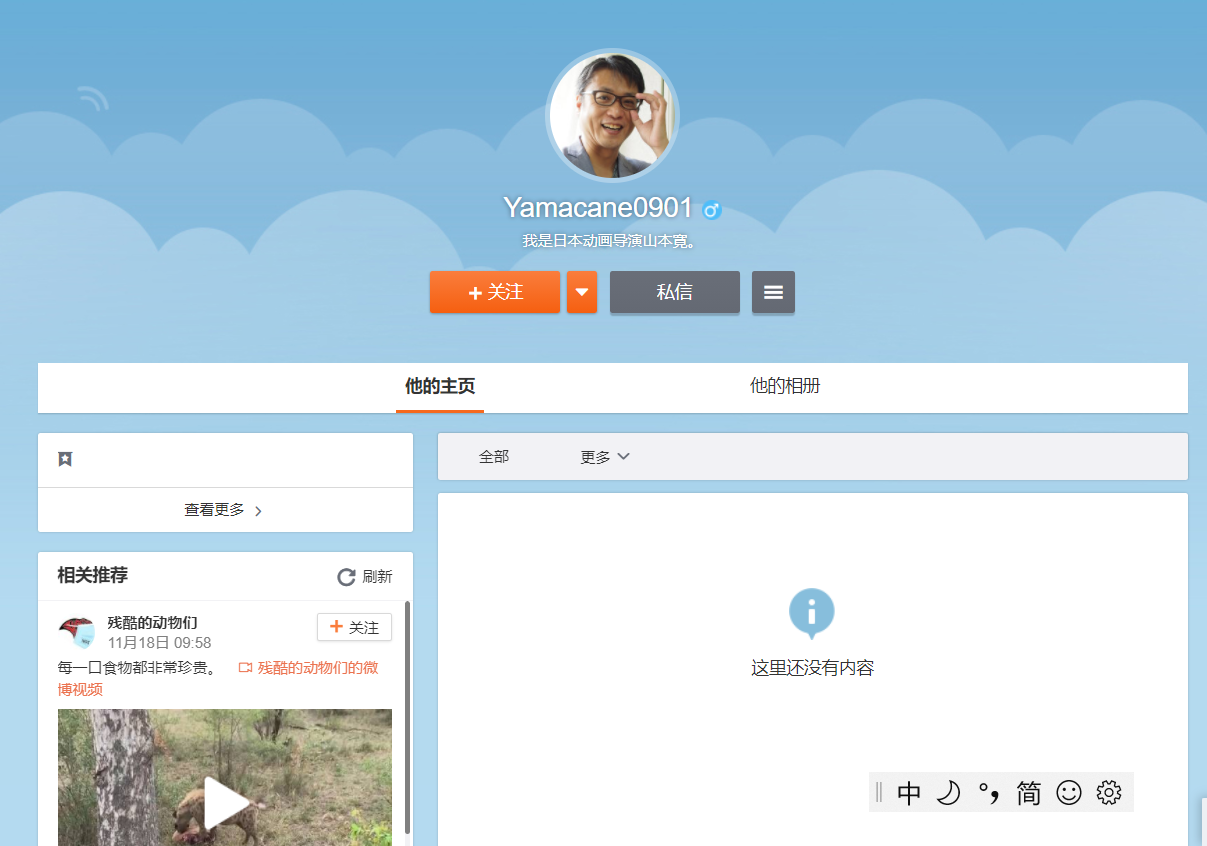Open the input method settings gear
The image size is (1207, 846).
[1108, 793]
